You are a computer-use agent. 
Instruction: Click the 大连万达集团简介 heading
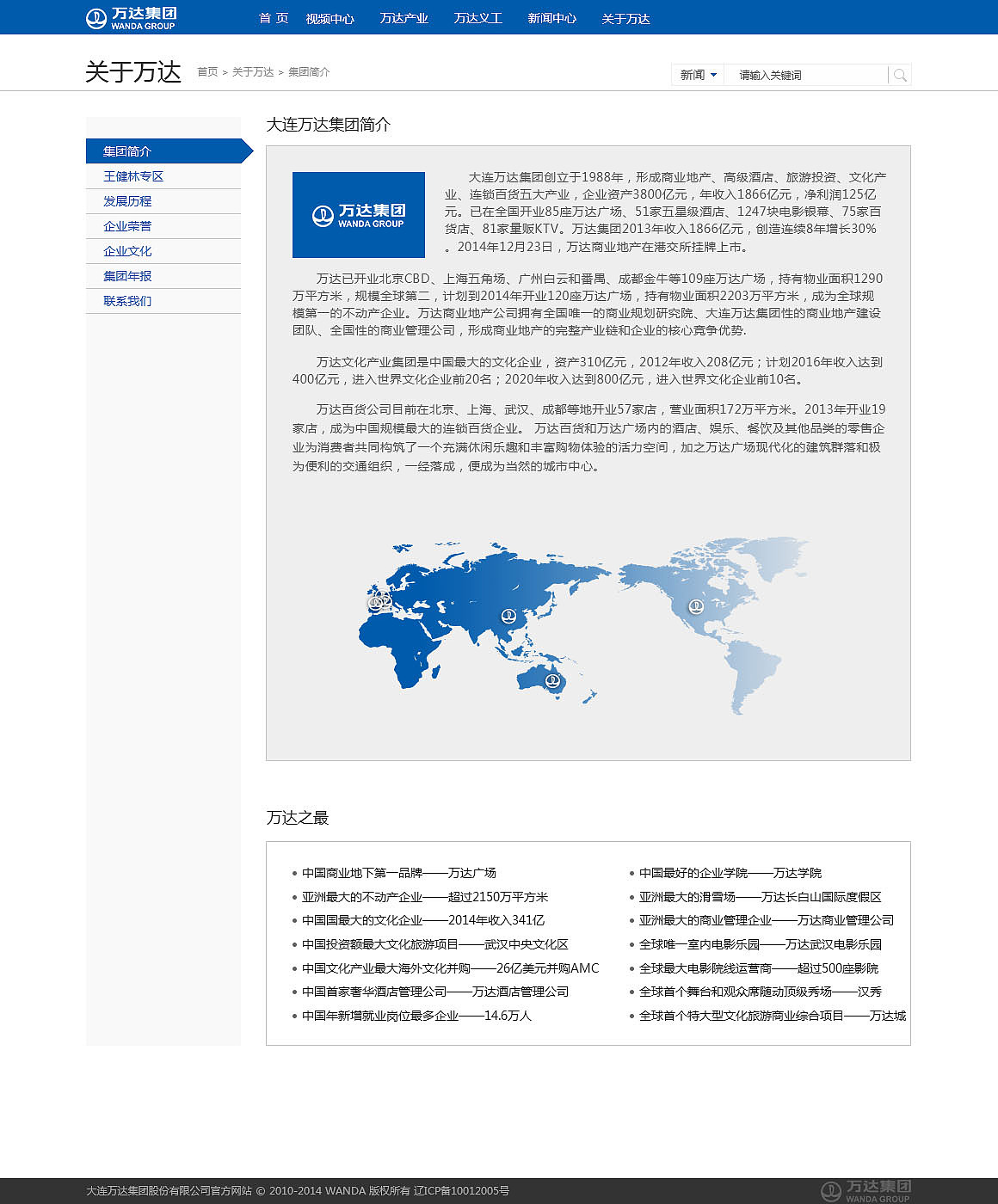pos(328,125)
